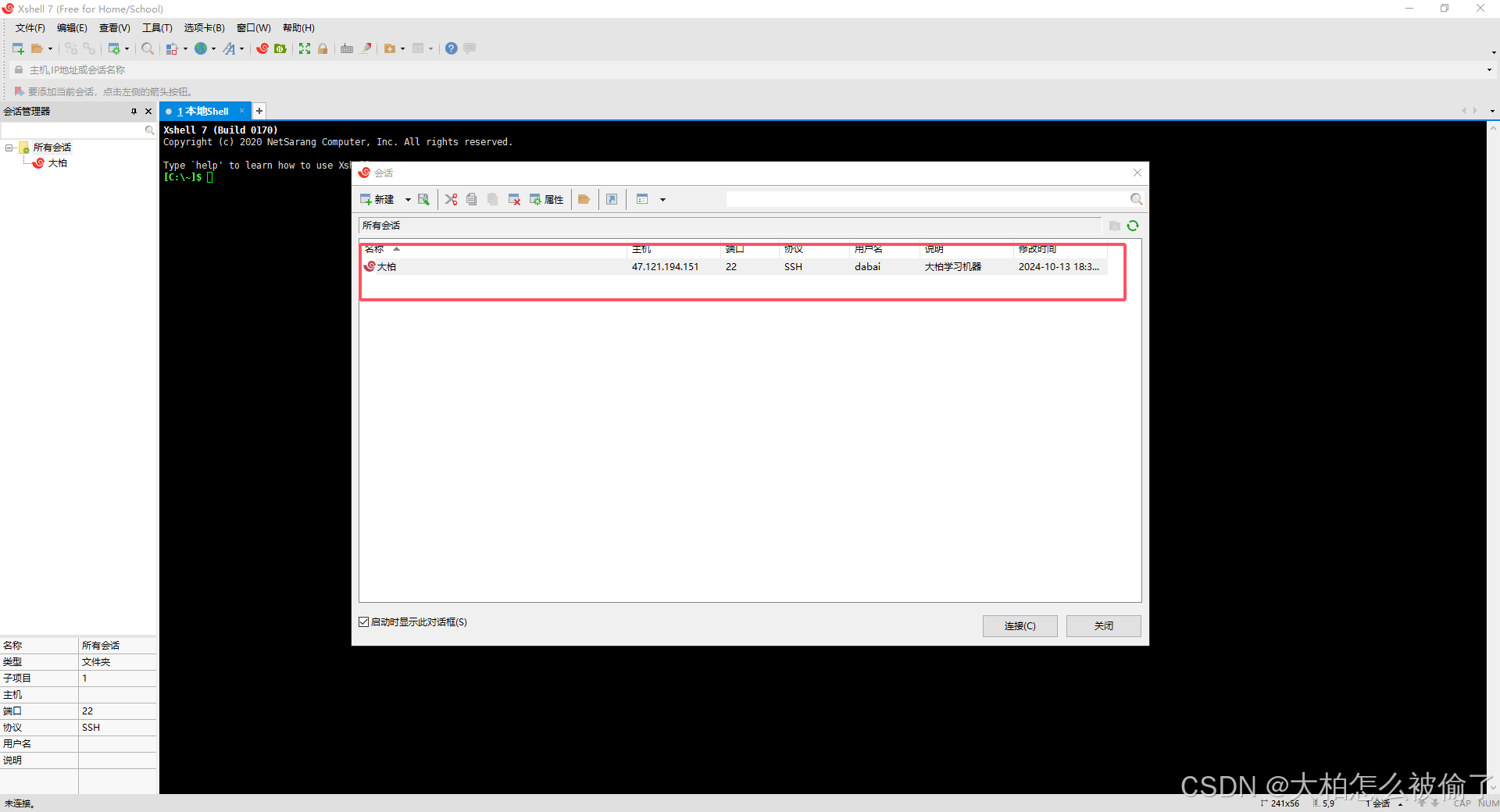Expand the 新建 dropdown arrow in dialog
1500x812 pixels.
point(407,200)
